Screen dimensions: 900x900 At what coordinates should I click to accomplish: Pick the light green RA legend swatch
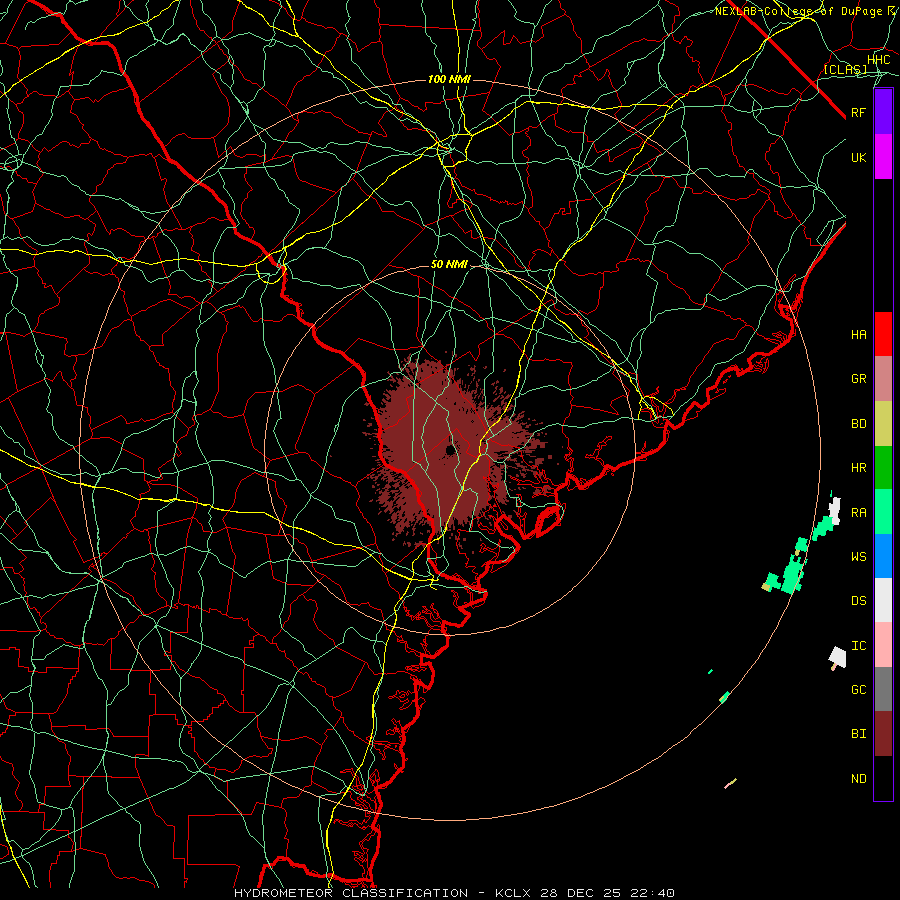tap(883, 512)
